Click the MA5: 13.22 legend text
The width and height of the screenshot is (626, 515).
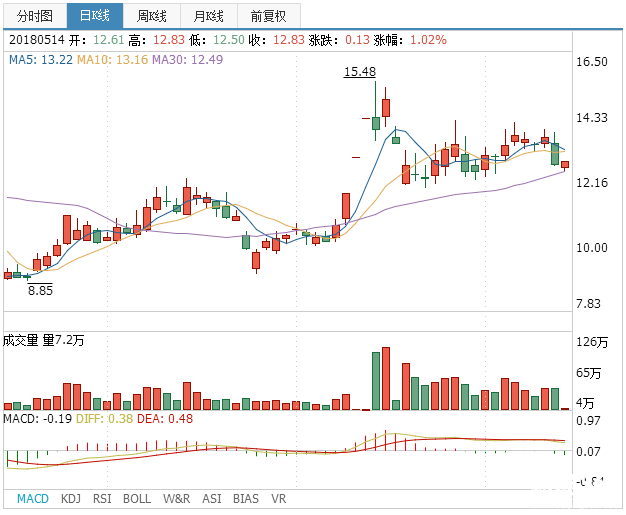click(41, 60)
